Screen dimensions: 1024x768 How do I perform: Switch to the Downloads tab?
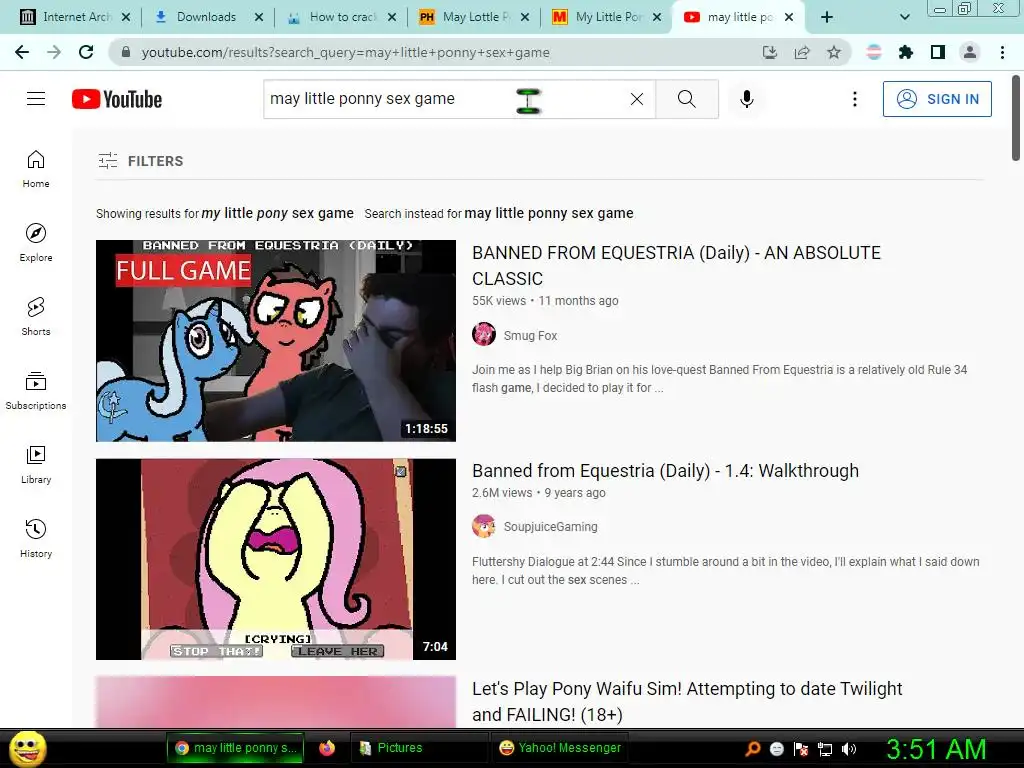[x=196, y=17]
